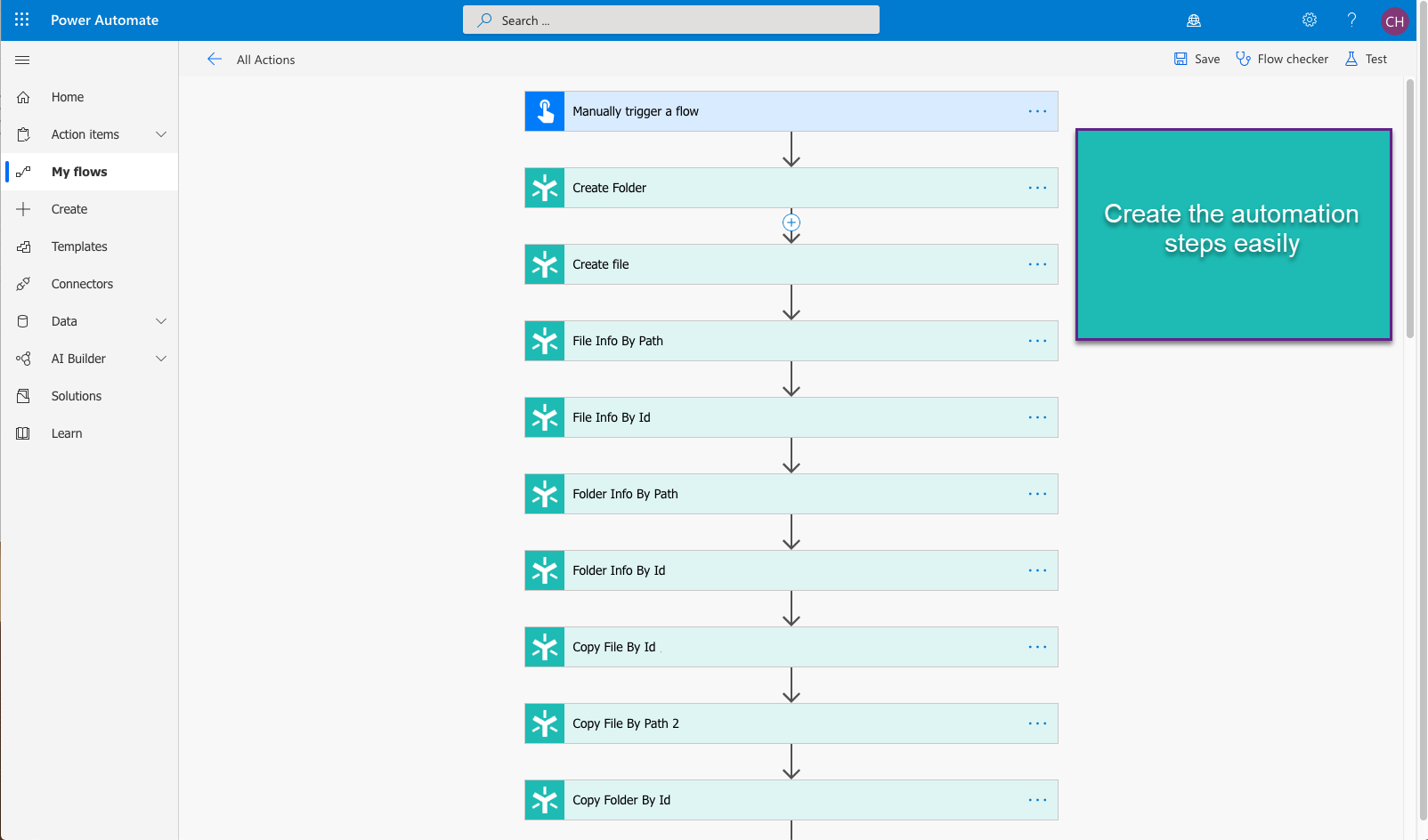Click the back arrow beside All Actions
Screen dimensions: 1428x840
(x=215, y=60)
